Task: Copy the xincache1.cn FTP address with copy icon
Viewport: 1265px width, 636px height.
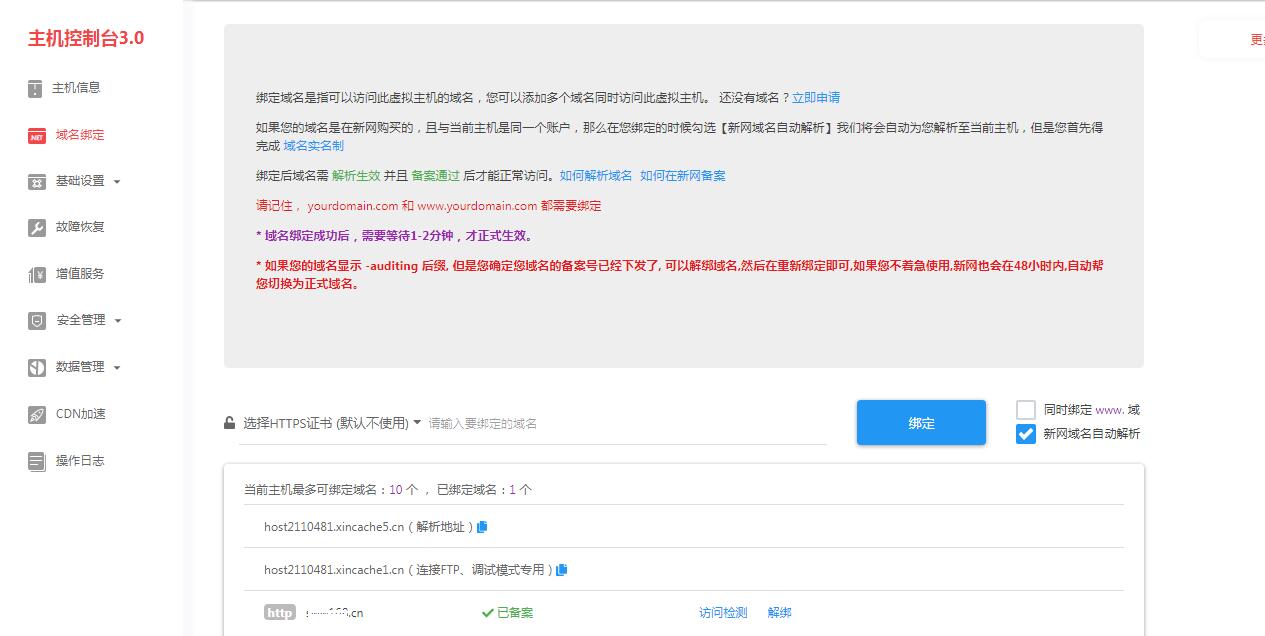Action: coord(561,570)
